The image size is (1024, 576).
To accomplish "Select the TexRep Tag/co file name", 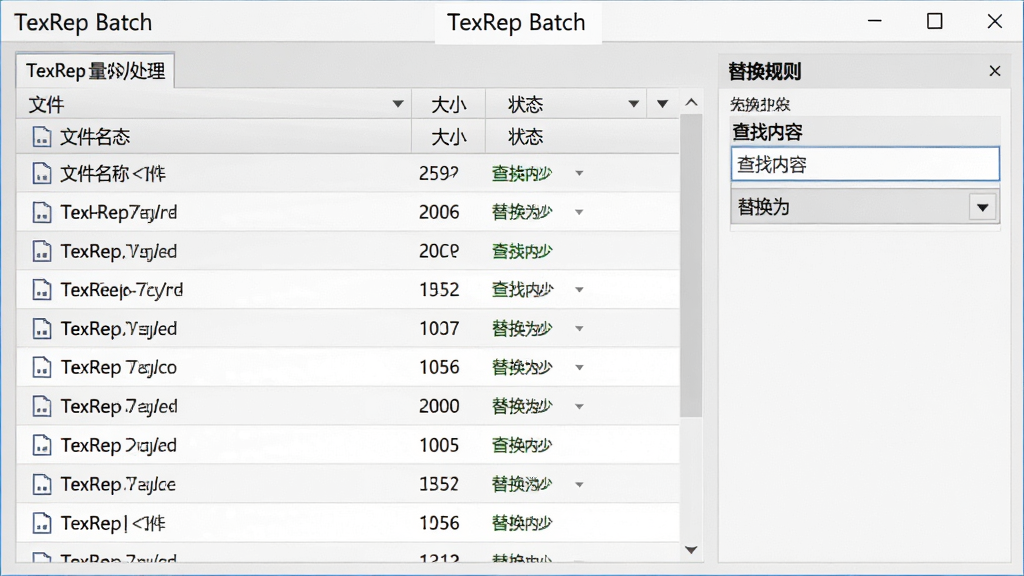I will pos(119,368).
